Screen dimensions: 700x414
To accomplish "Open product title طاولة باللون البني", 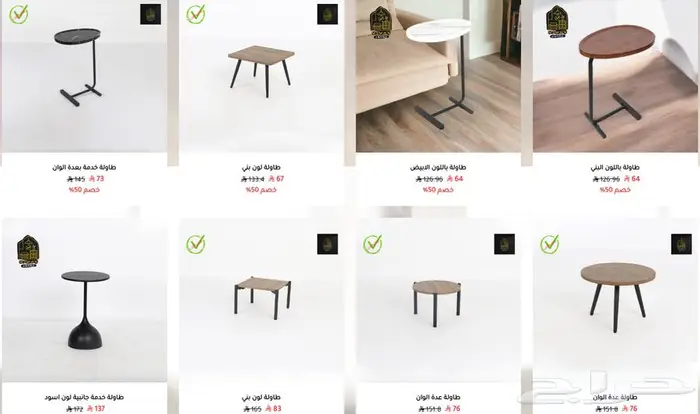I will point(615,167).
